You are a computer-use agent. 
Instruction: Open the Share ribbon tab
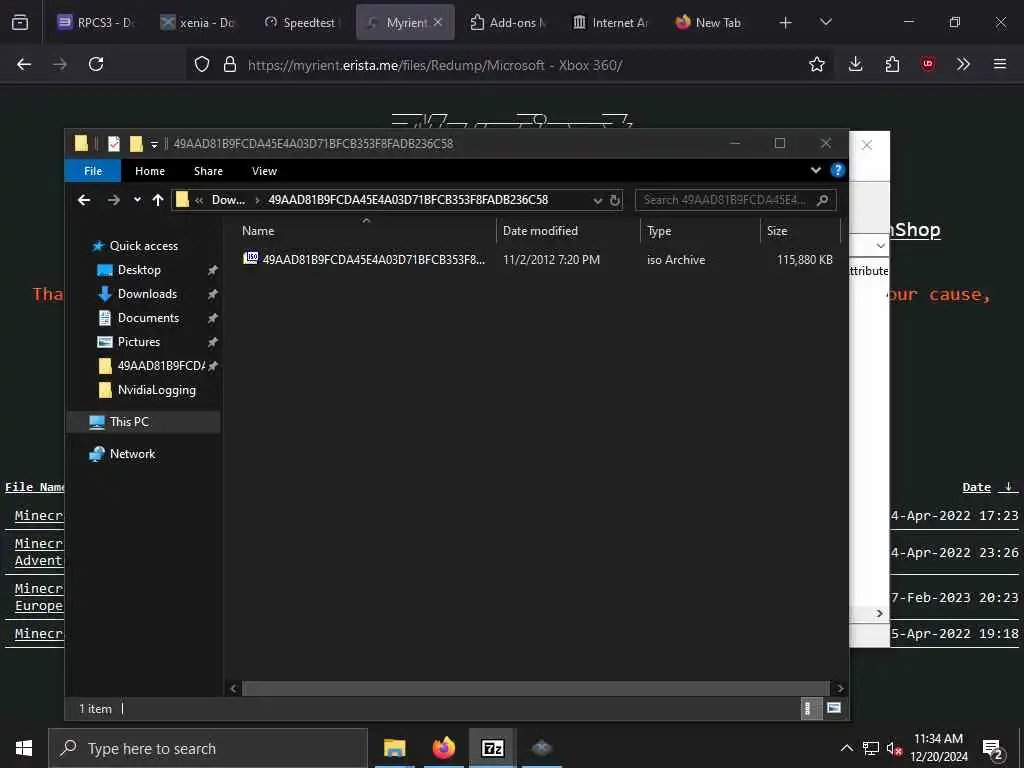208,171
